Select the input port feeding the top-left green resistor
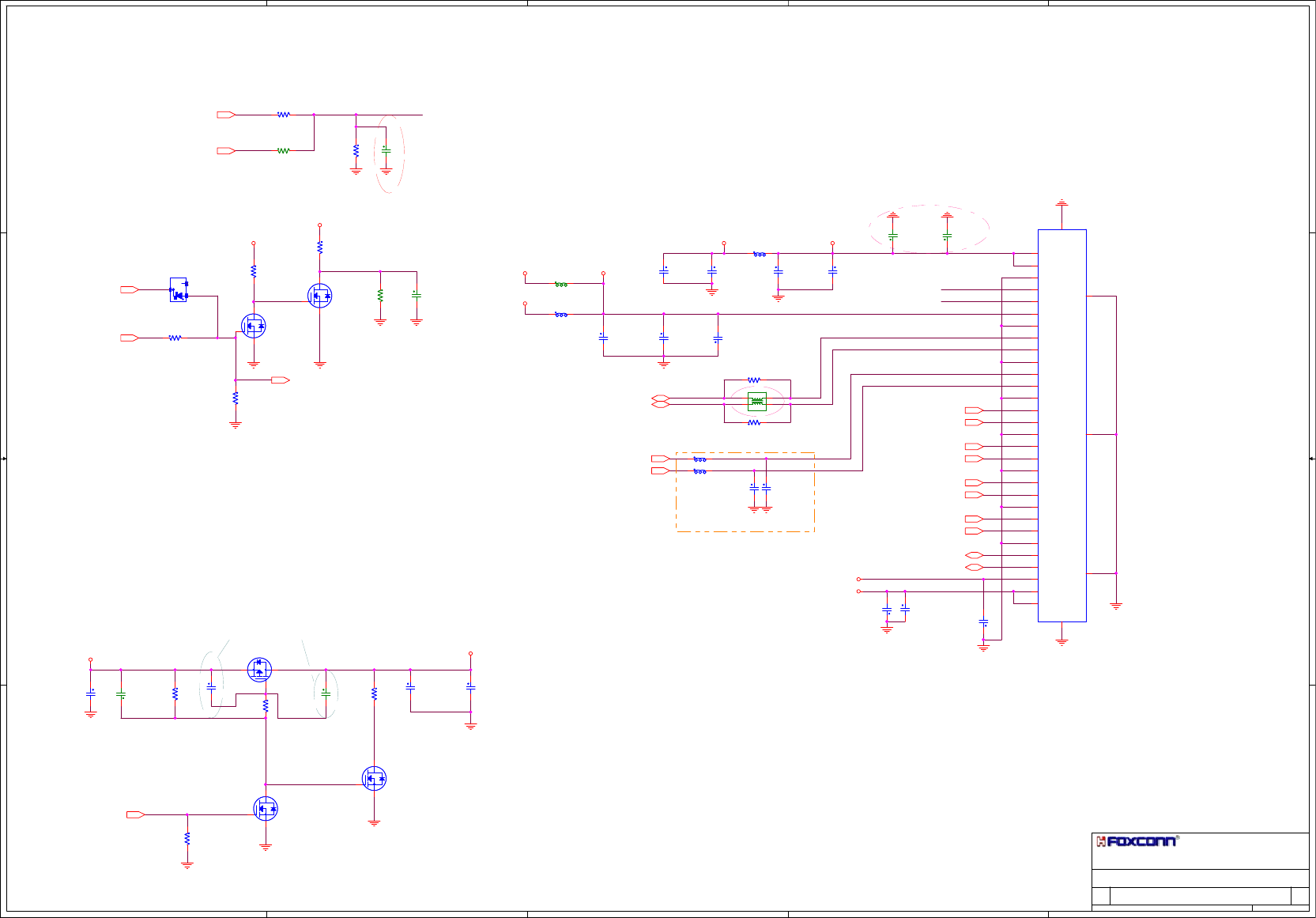 pos(226,150)
